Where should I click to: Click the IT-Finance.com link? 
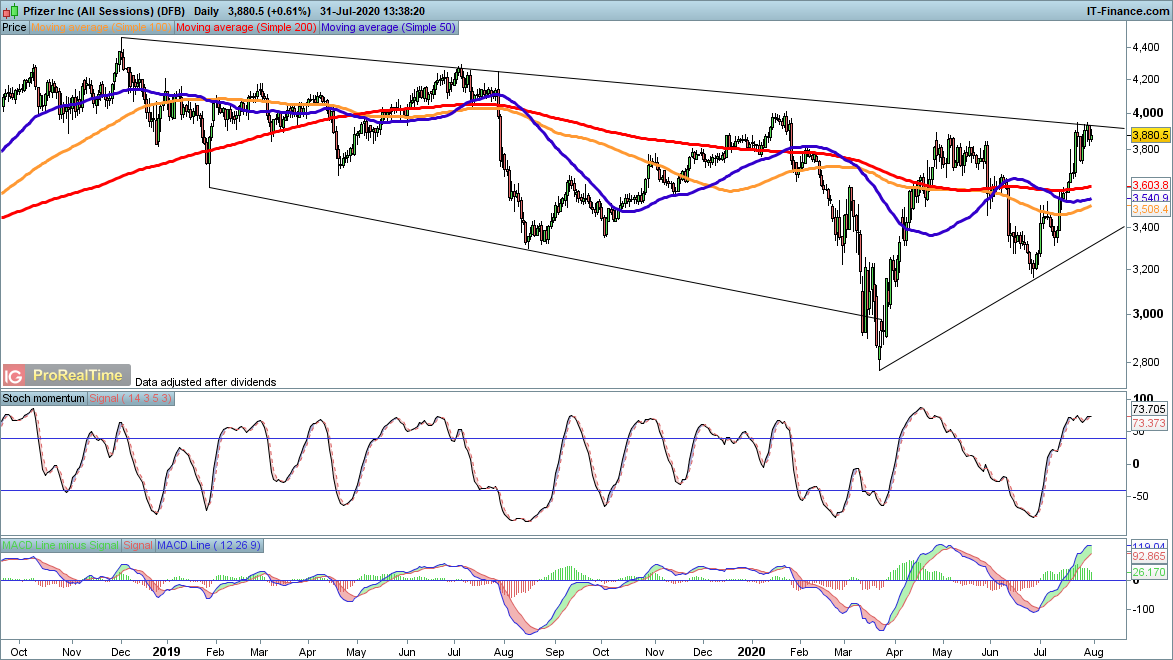click(1126, 9)
